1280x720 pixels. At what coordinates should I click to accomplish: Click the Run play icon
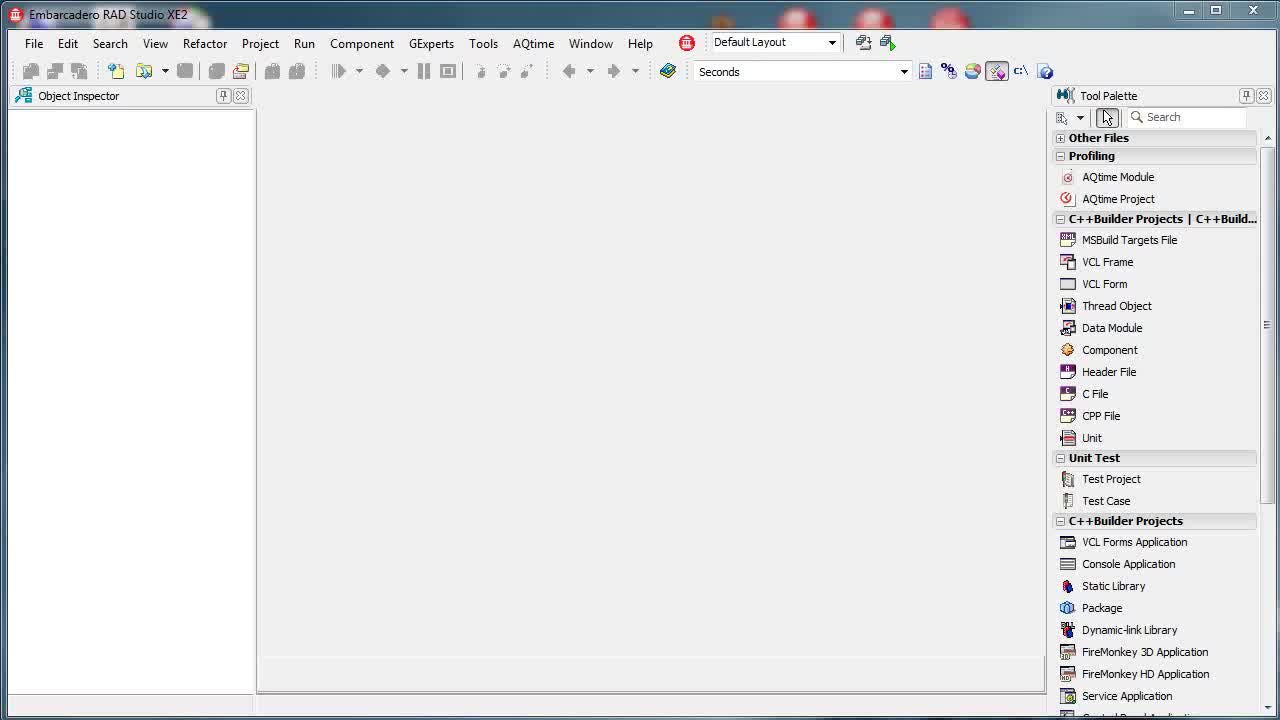(339, 71)
